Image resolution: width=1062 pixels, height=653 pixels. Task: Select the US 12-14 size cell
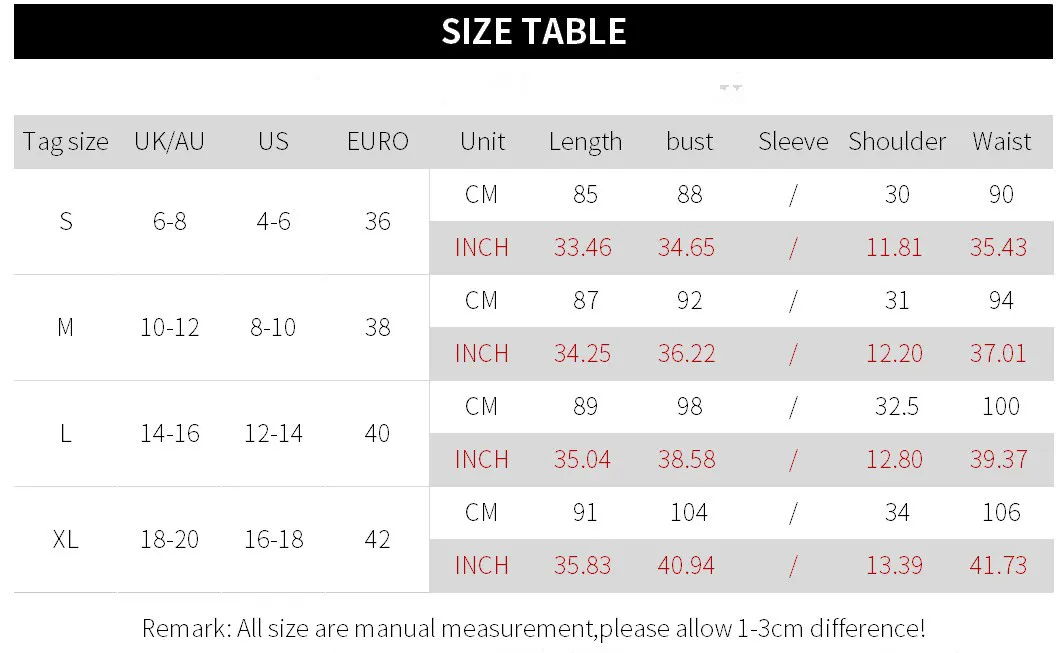pyautogui.click(x=273, y=434)
